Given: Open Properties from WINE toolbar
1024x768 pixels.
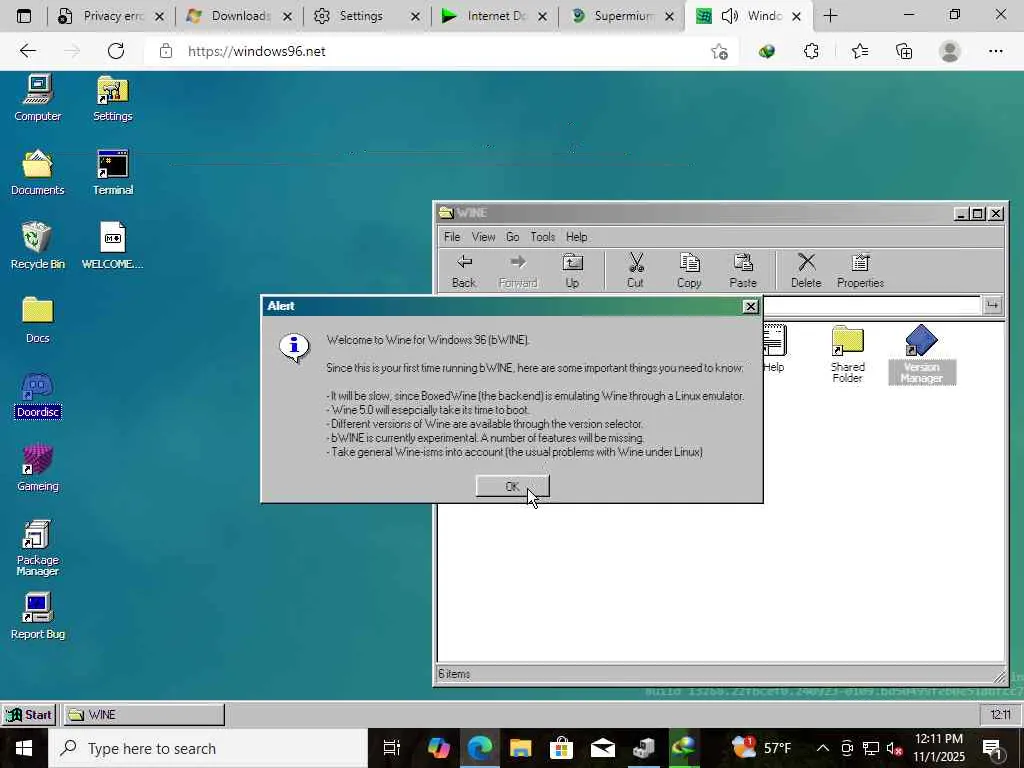Looking at the screenshot, I should point(860,271).
